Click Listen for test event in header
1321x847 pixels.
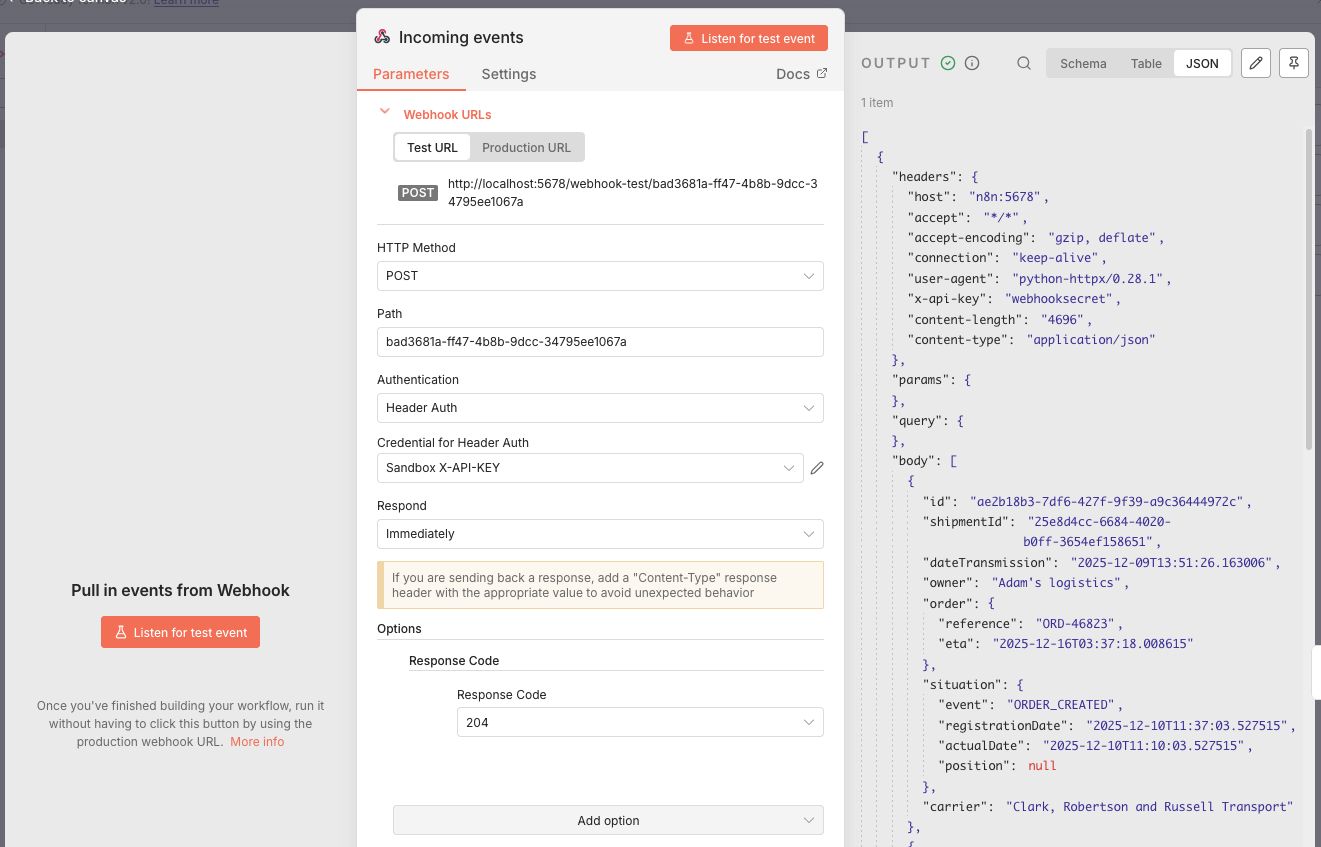(x=748, y=38)
